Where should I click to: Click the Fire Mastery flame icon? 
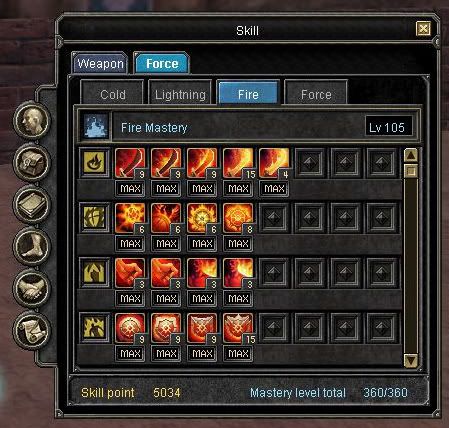(96, 127)
